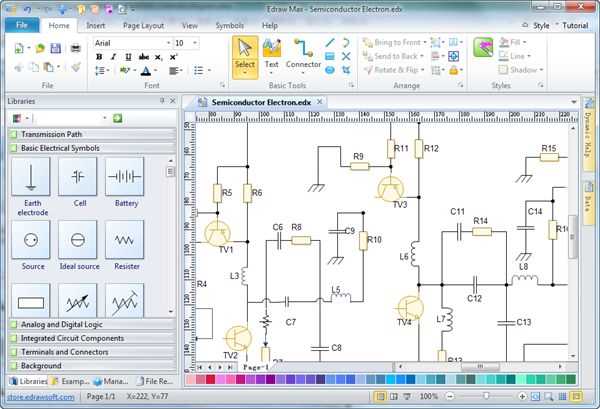Click the zoom slider handle
The height and width of the screenshot is (409, 600).
coord(486,396)
